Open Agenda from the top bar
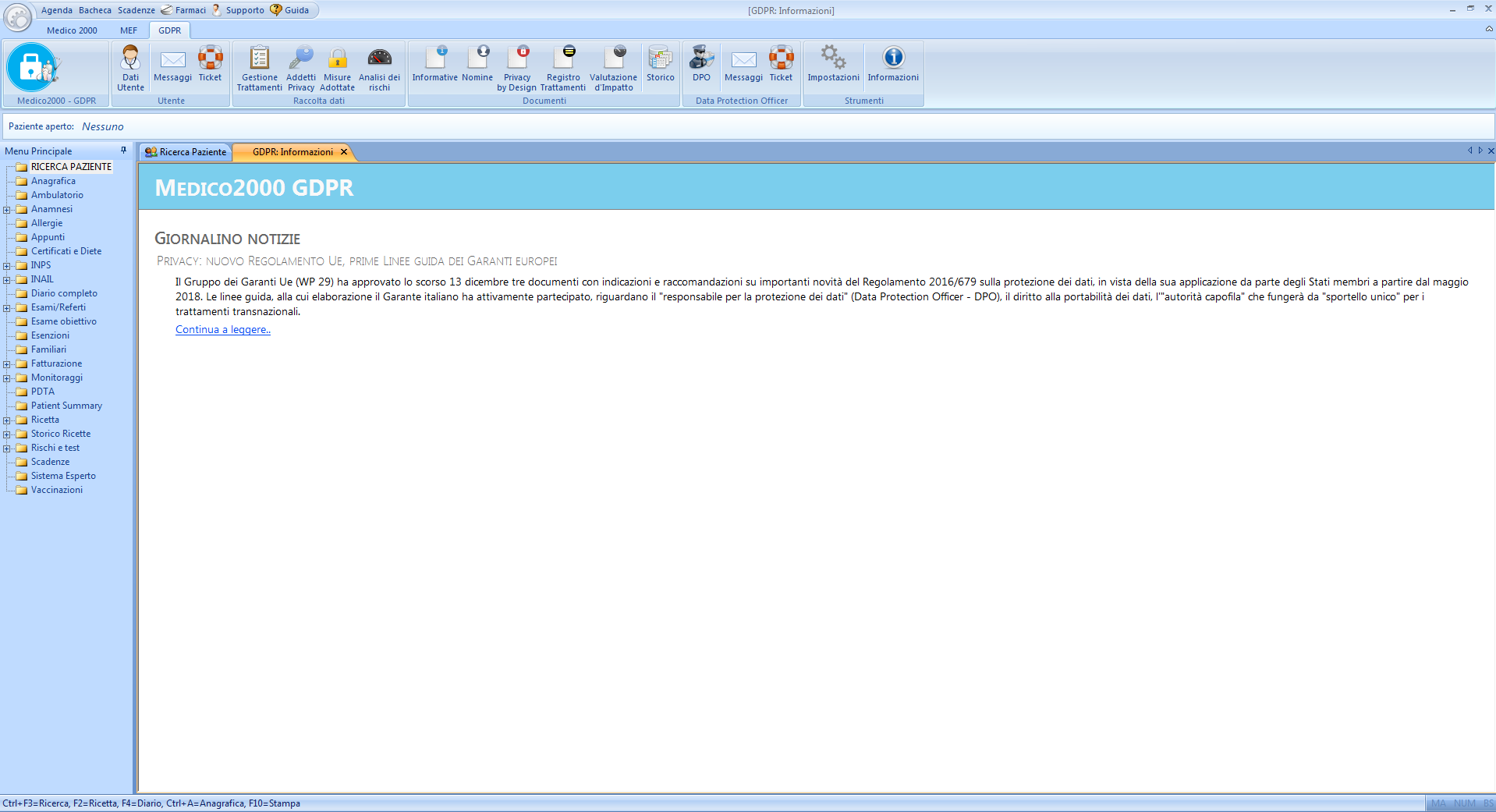The width and height of the screenshot is (1496, 812). (57, 10)
